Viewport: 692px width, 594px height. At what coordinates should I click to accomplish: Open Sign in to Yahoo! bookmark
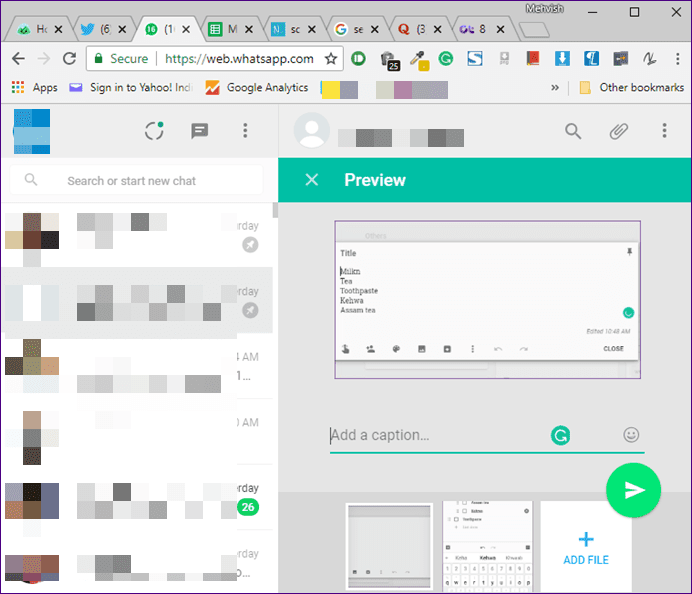coord(131,87)
